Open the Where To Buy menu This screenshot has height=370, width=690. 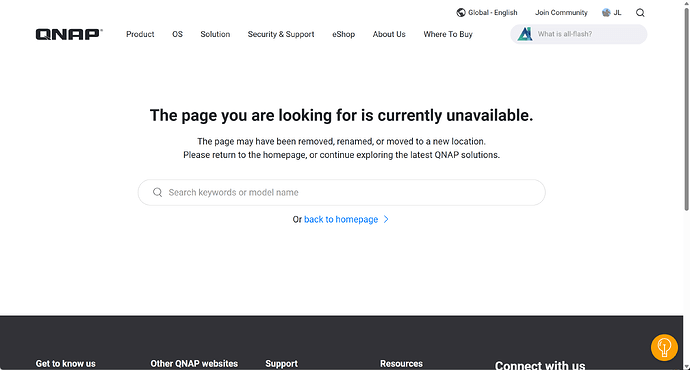448,34
